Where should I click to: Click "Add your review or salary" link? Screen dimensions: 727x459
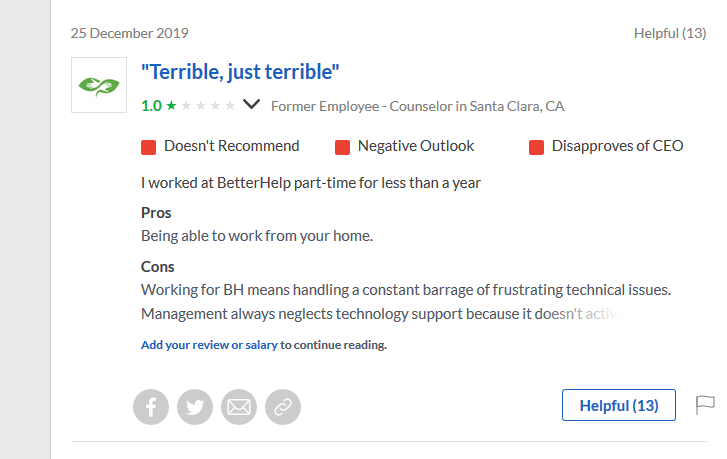click(209, 345)
